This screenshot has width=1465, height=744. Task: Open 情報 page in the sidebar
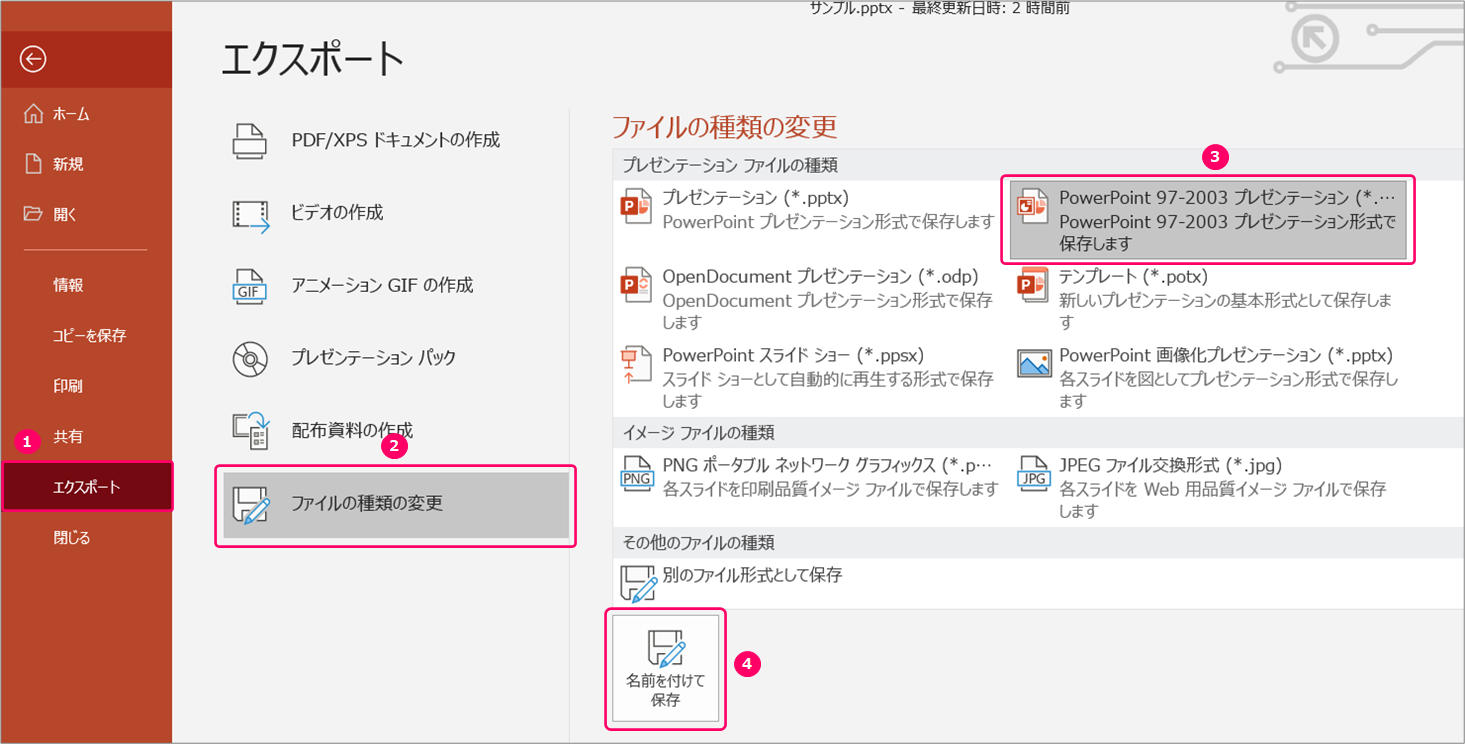click(86, 285)
